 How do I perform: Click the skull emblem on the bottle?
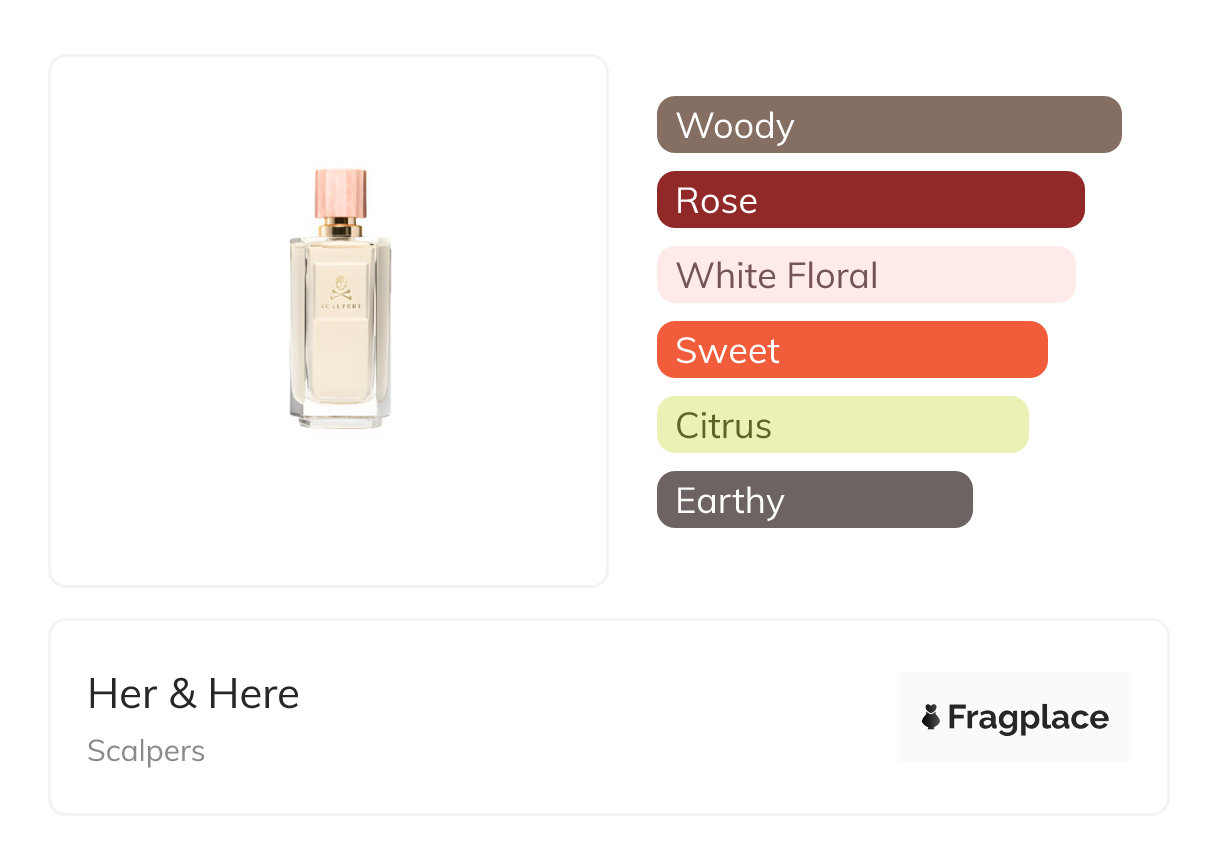coord(340,288)
